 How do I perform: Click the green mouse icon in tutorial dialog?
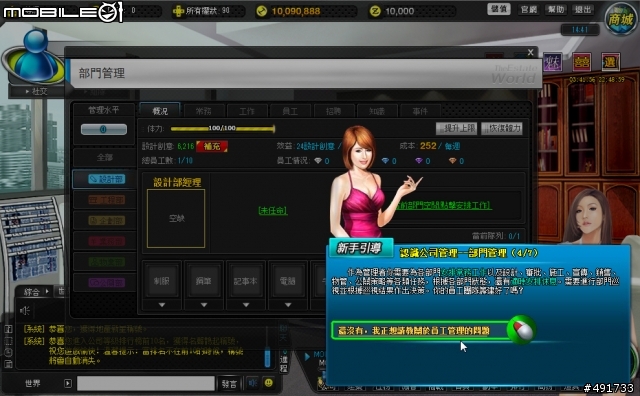pyautogui.click(x=521, y=329)
